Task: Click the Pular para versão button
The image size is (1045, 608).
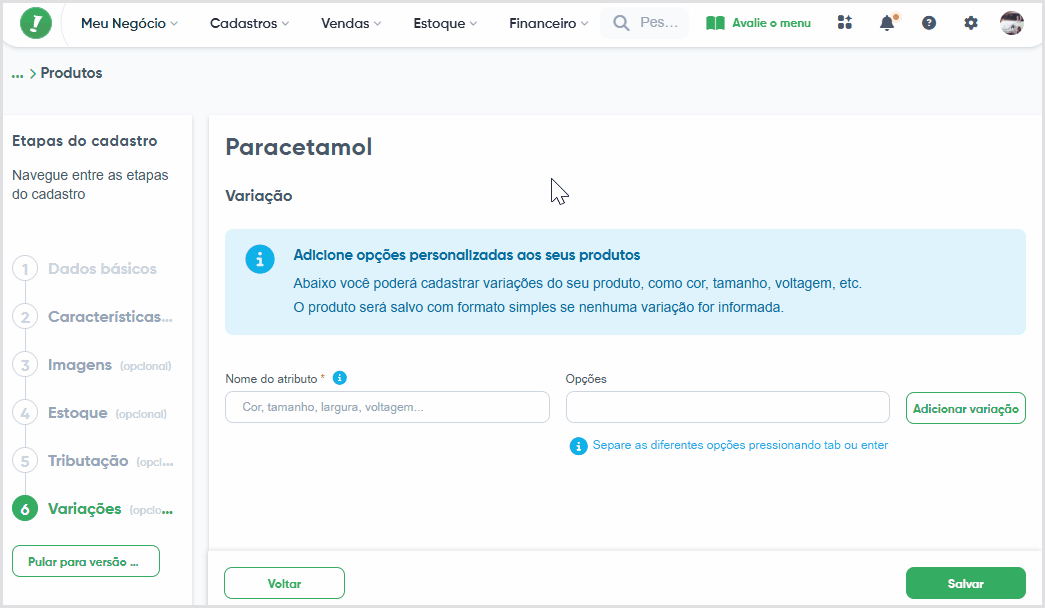Action: (x=86, y=561)
